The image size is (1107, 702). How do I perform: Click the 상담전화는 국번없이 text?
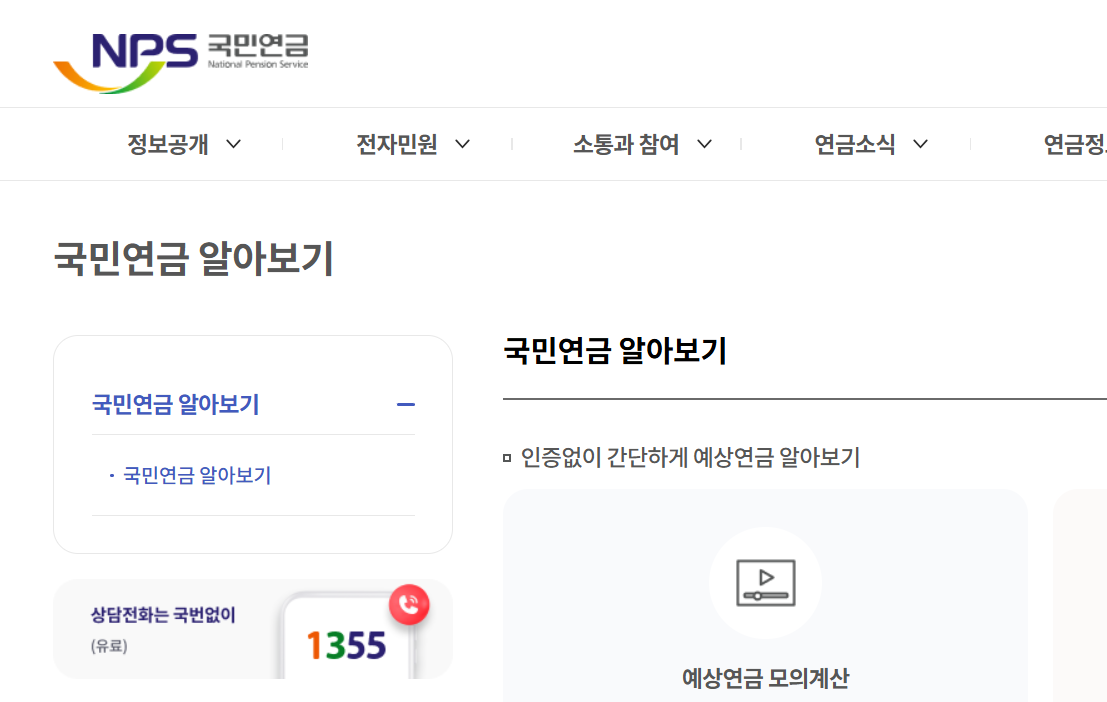point(163,615)
